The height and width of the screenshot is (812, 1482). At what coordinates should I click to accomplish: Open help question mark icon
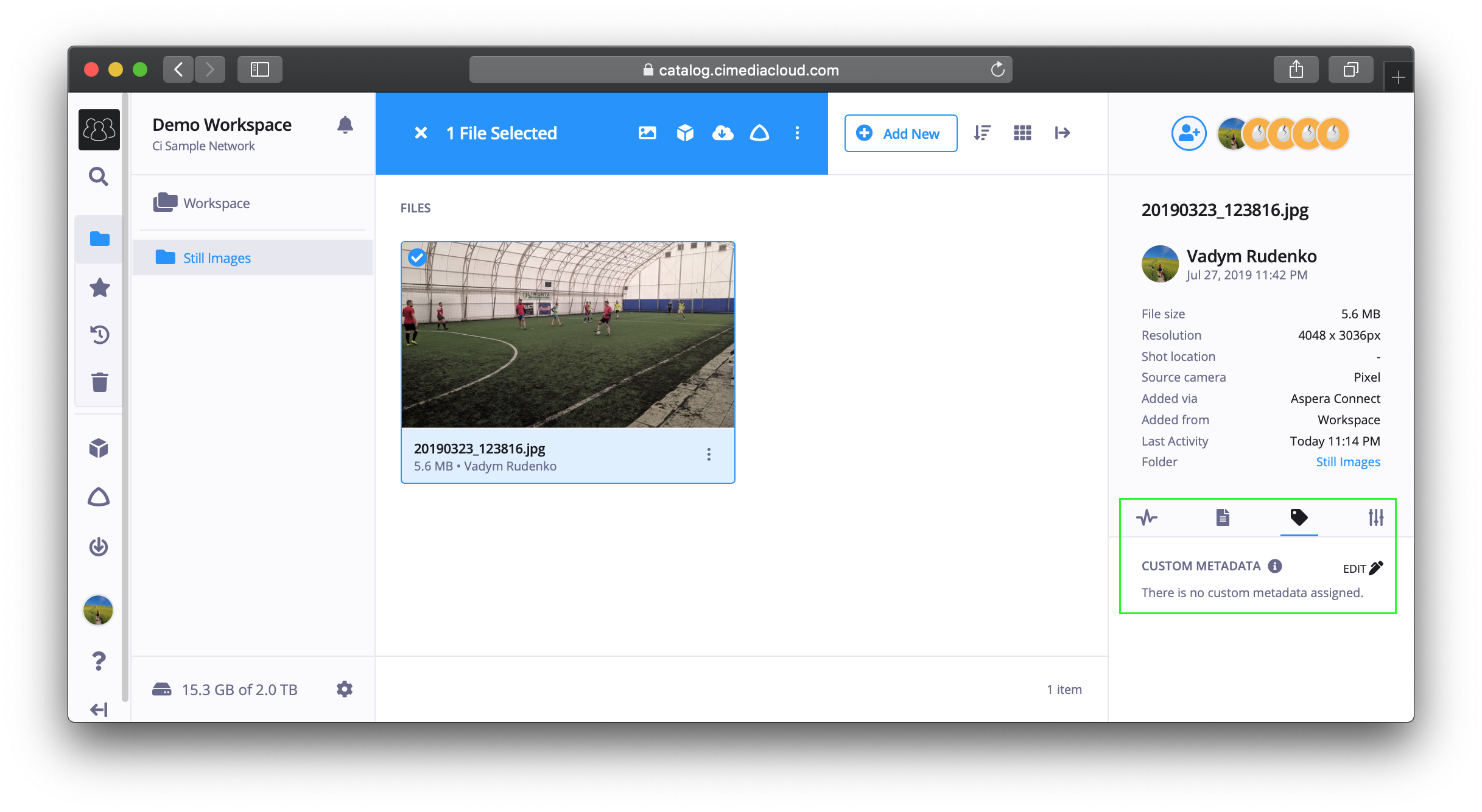click(99, 661)
